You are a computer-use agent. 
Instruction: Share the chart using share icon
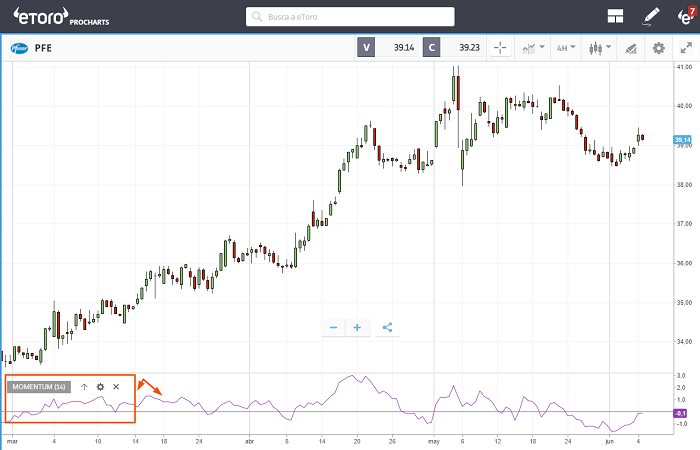pyautogui.click(x=388, y=328)
